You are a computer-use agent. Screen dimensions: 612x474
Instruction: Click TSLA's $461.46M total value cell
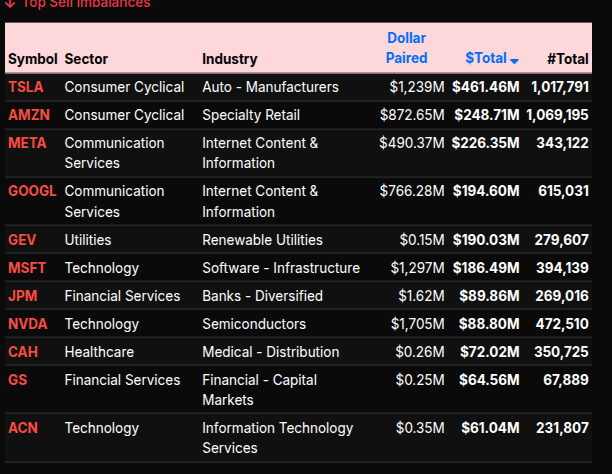pyautogui.click(x=485, y=87)
